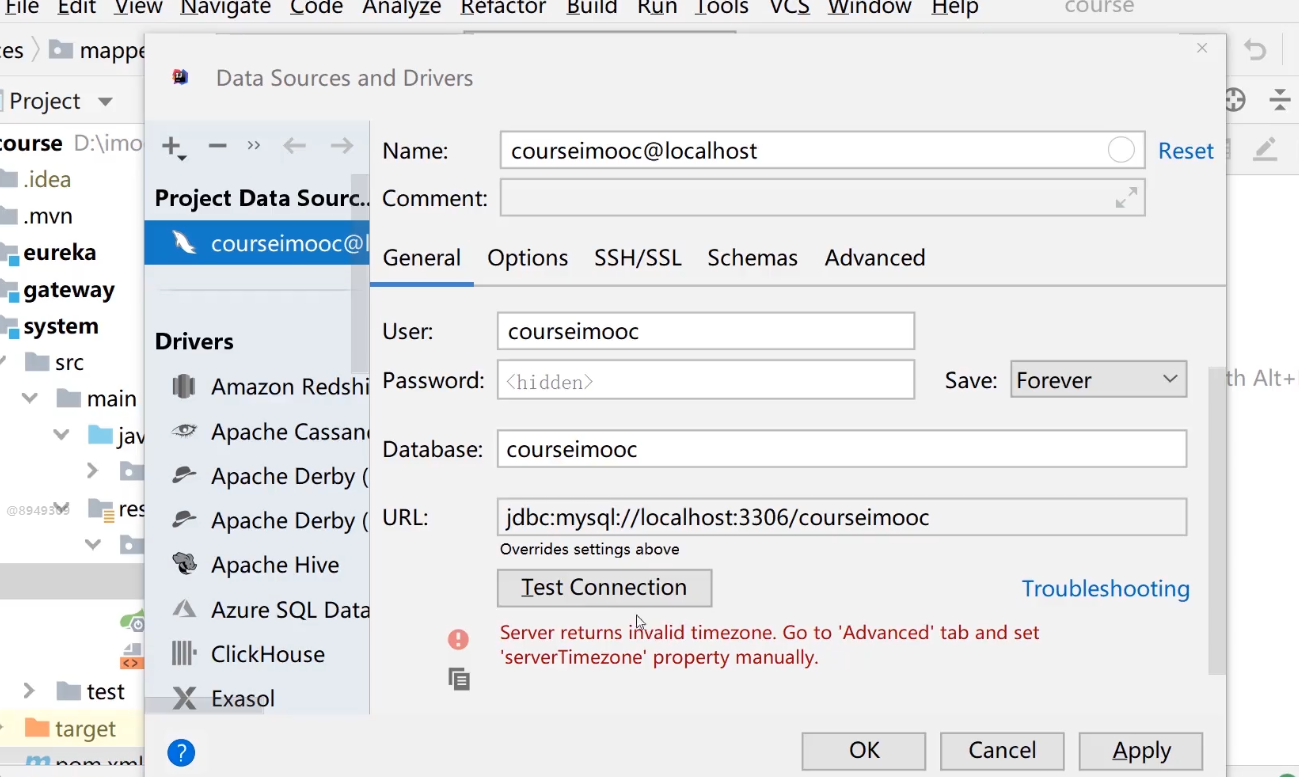Image resolution: width=1299 pixels, height=777 pixels.
Task: Click the red error warning icon
Action: click(458, 639)
